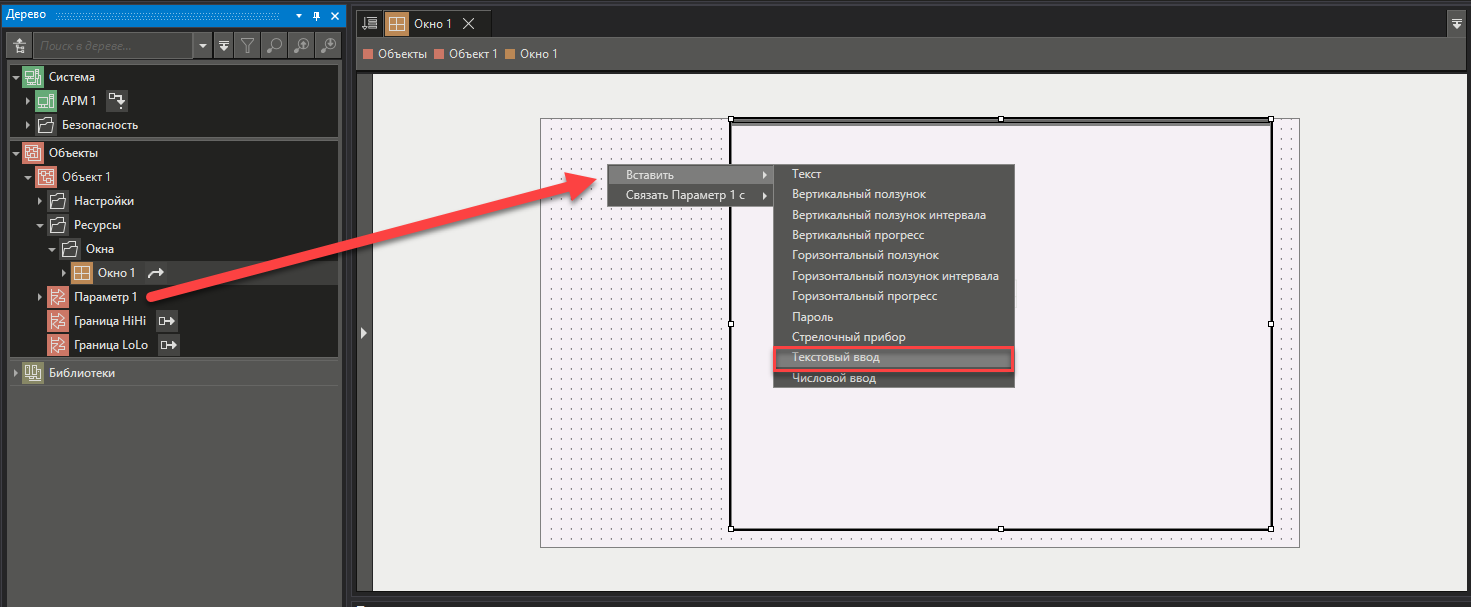Screen dimensions: 1471x607
Task: Expand the Библиотеки tree node
Action: click(16, 373)
